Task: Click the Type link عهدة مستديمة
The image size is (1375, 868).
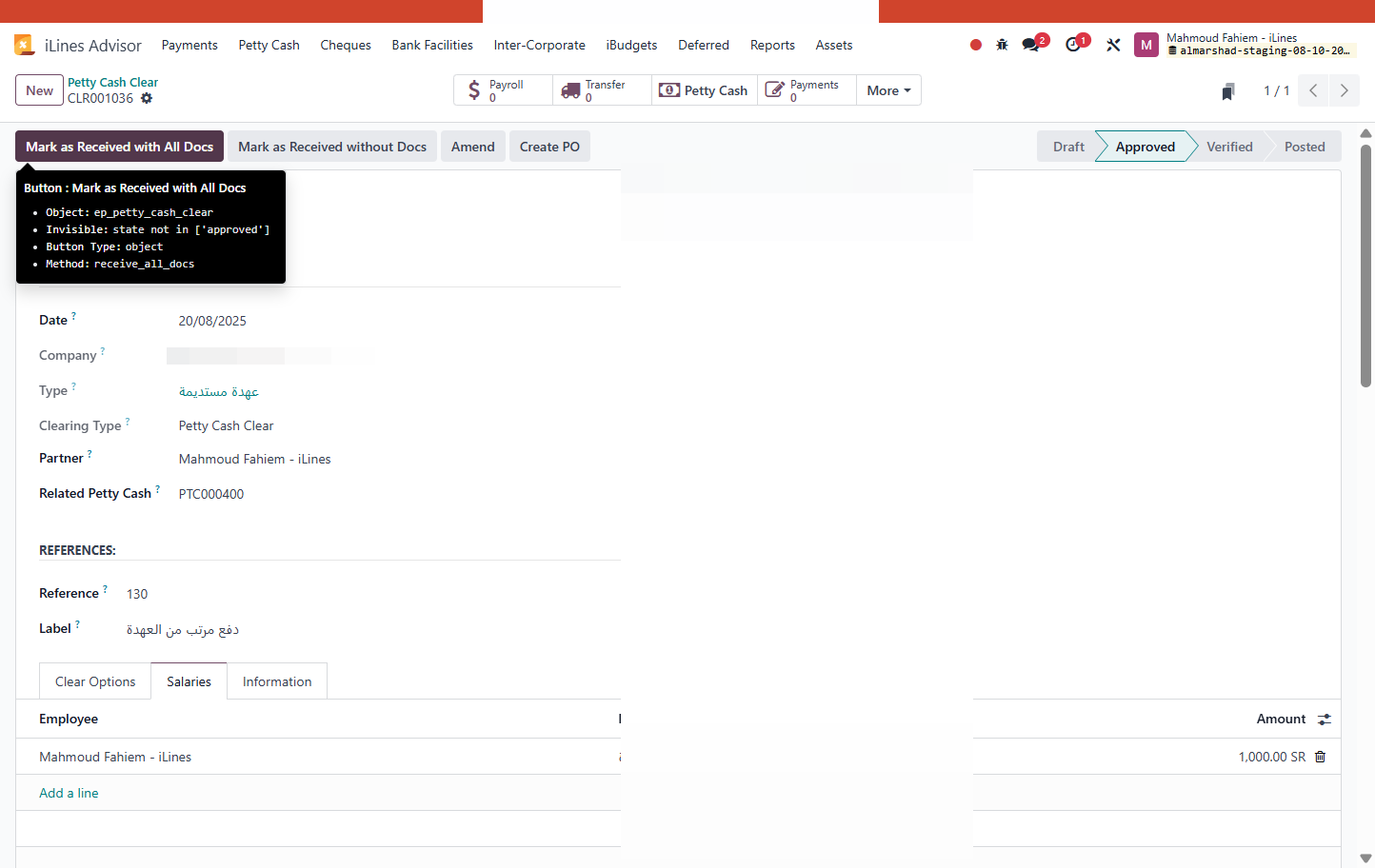Action: coord(219,391)
